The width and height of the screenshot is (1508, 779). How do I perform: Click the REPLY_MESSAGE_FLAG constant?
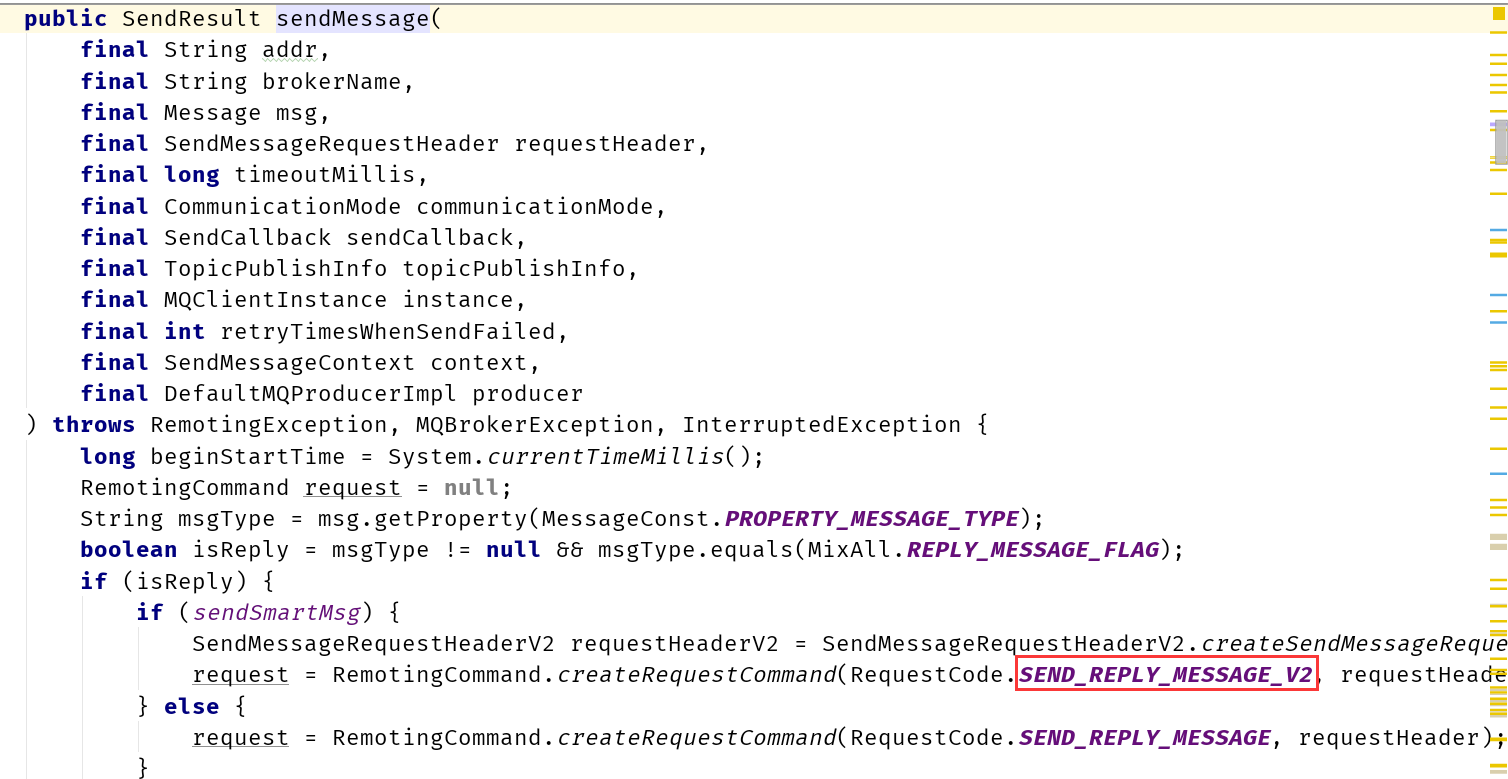1033,549
